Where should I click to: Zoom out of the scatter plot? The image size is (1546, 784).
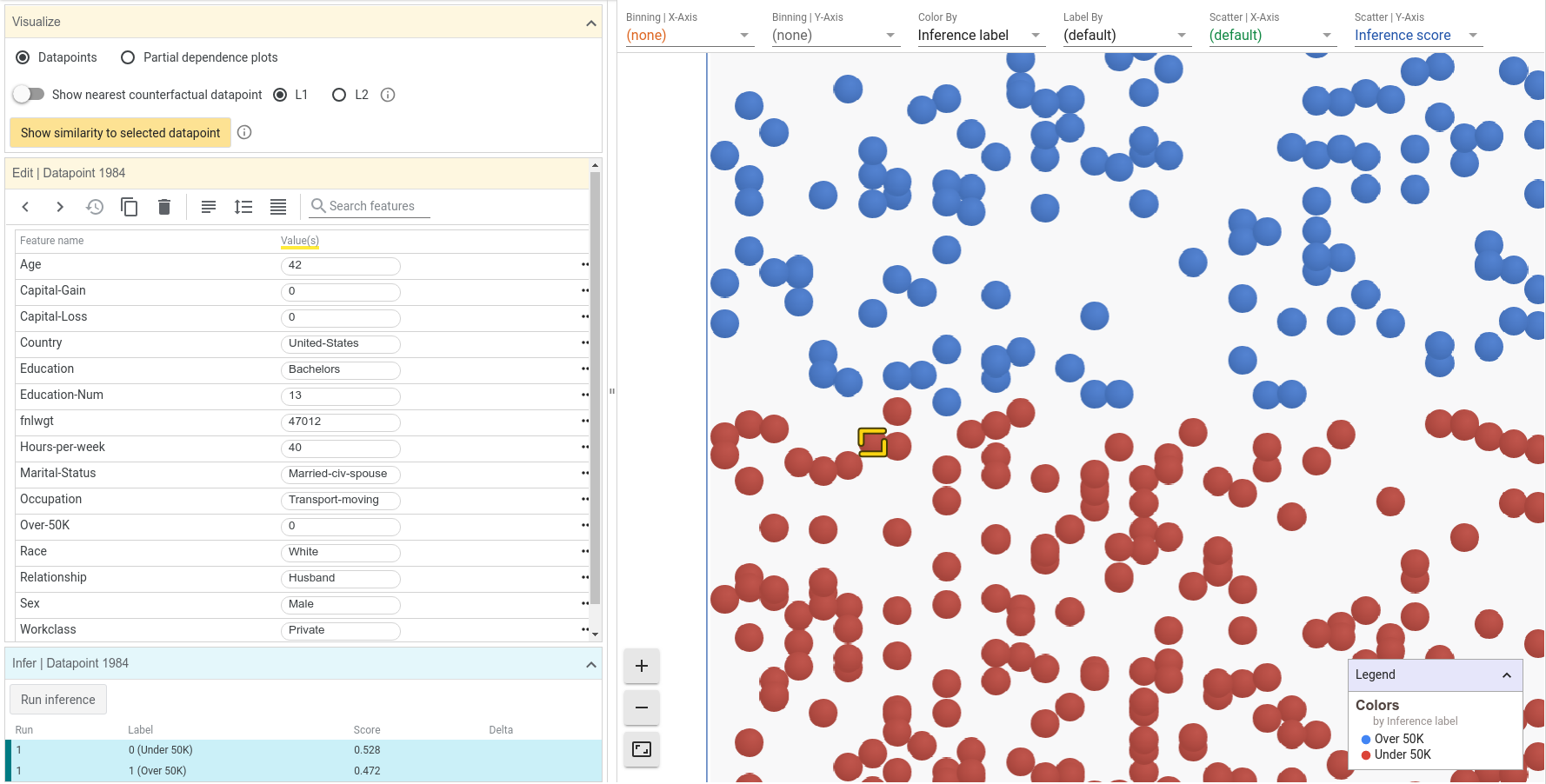pos(642,708)
